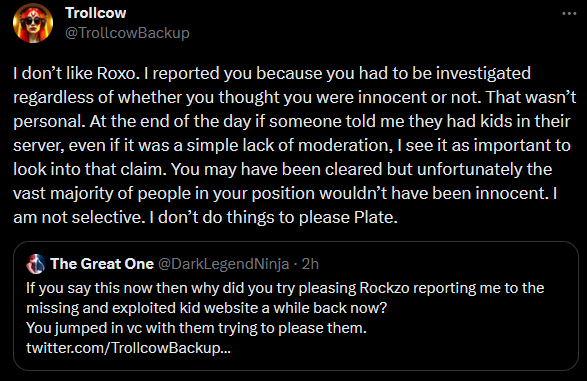
Task: Click "missing and exploited kid website" line
Action: [x=206, y=308]
